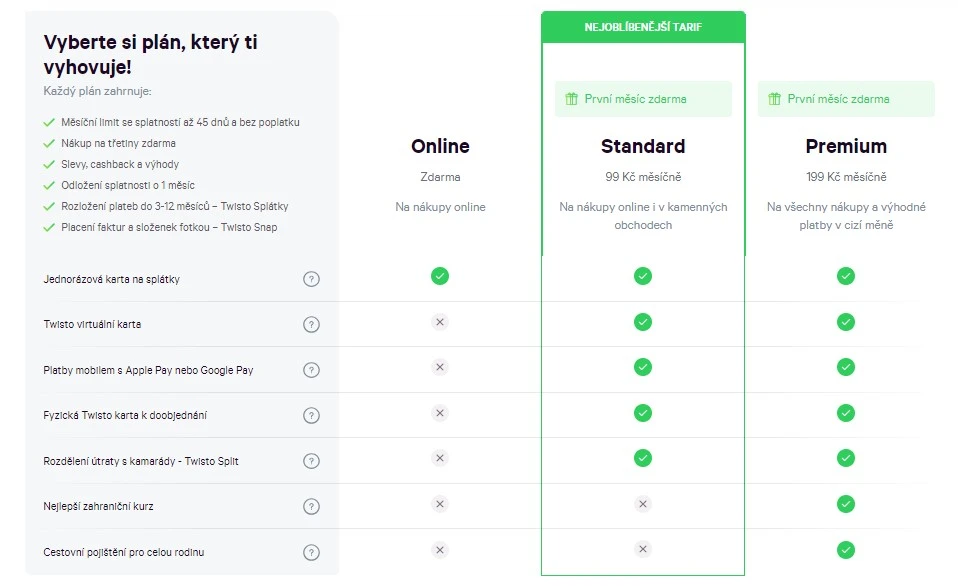
Task: Select the Standard plan heading
Action: (x=643, y=147)
